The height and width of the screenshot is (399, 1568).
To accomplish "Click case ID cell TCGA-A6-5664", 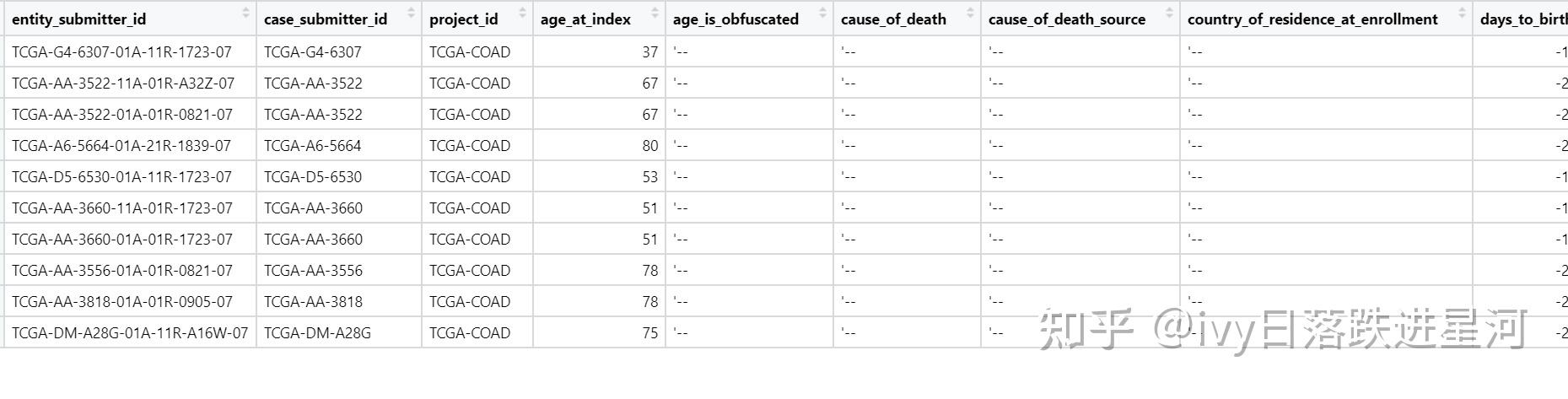I will coord(312,146).
